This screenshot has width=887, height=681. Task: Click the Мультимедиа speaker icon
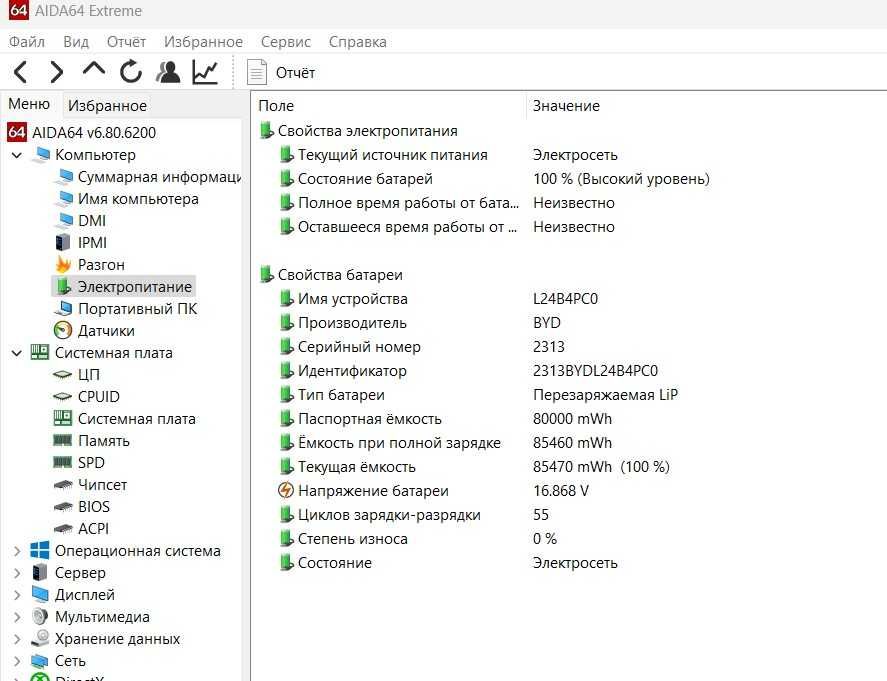[x=40, y=617]
